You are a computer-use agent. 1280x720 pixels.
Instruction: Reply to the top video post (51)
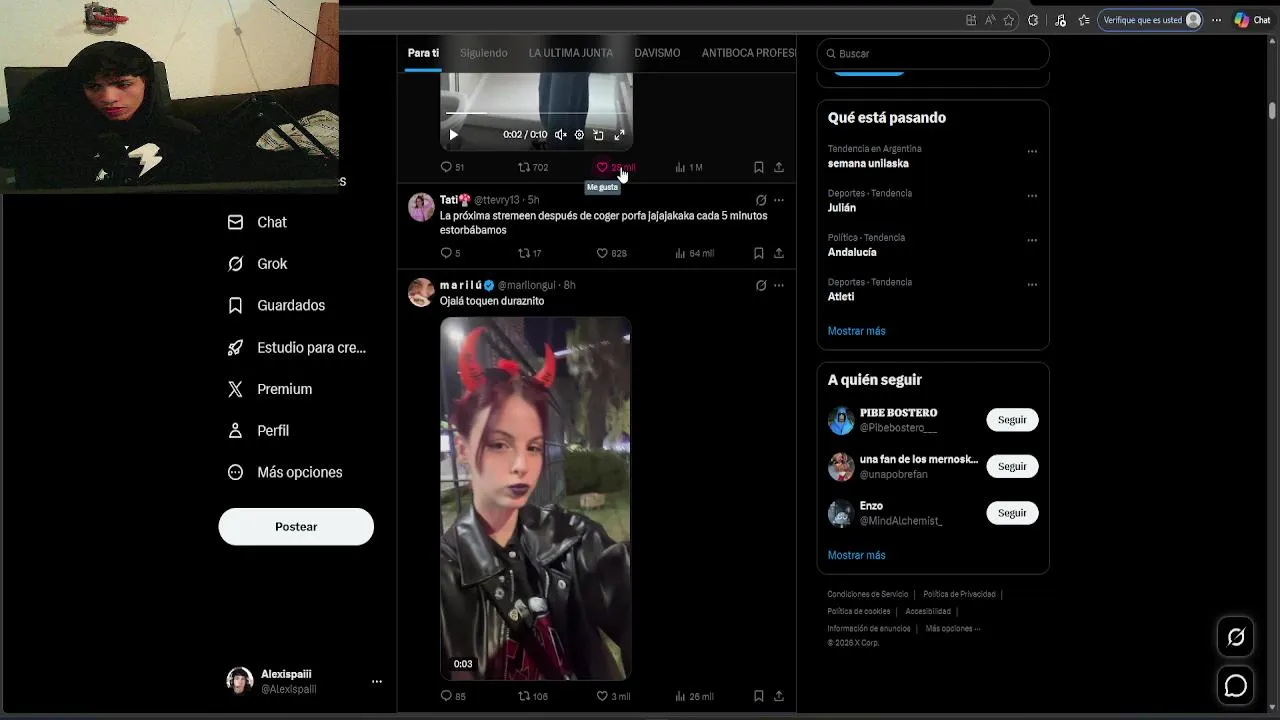pyautogui.click(x=452, y=167)
